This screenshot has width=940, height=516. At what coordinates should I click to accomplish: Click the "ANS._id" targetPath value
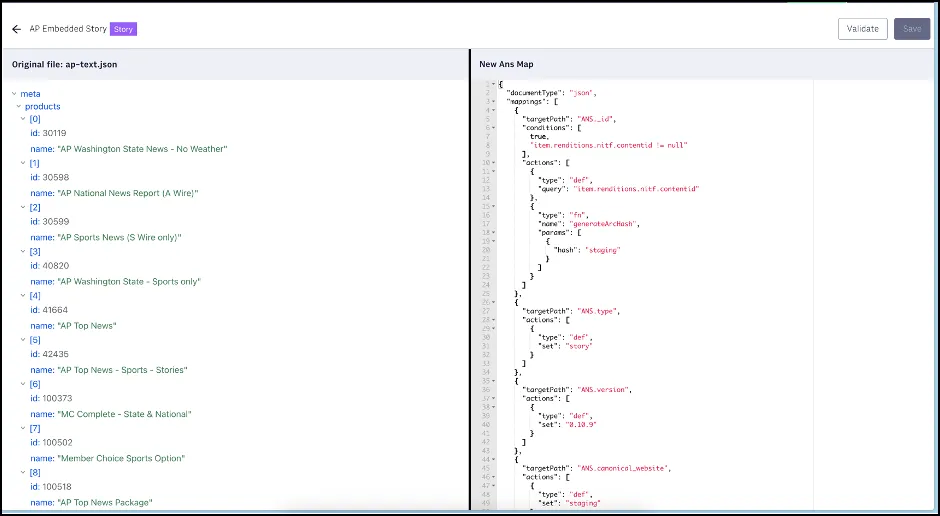[595, 119]
